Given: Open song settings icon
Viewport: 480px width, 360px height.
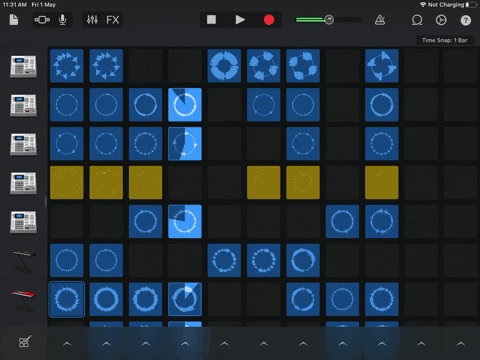Looking at the screenshot, I should pyautogui.click(x=441, y=20).
